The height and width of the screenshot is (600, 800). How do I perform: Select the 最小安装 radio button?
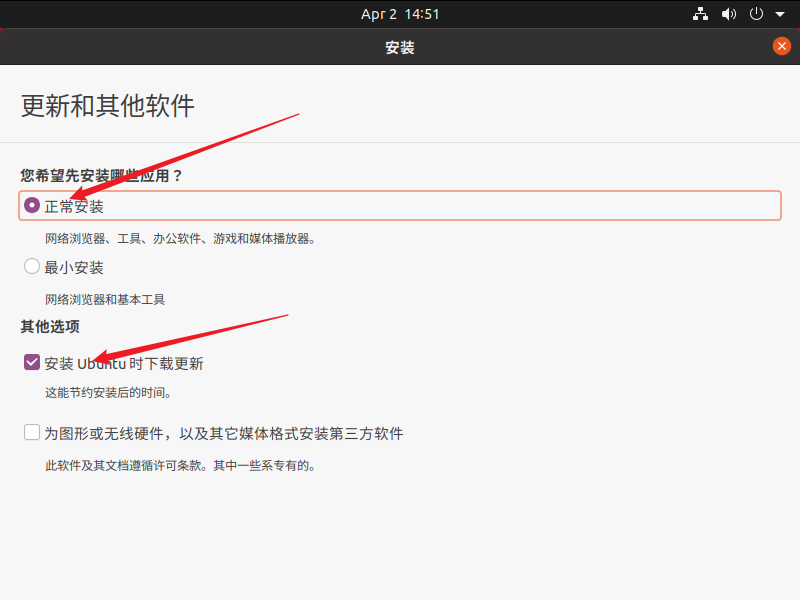point(32,266)
